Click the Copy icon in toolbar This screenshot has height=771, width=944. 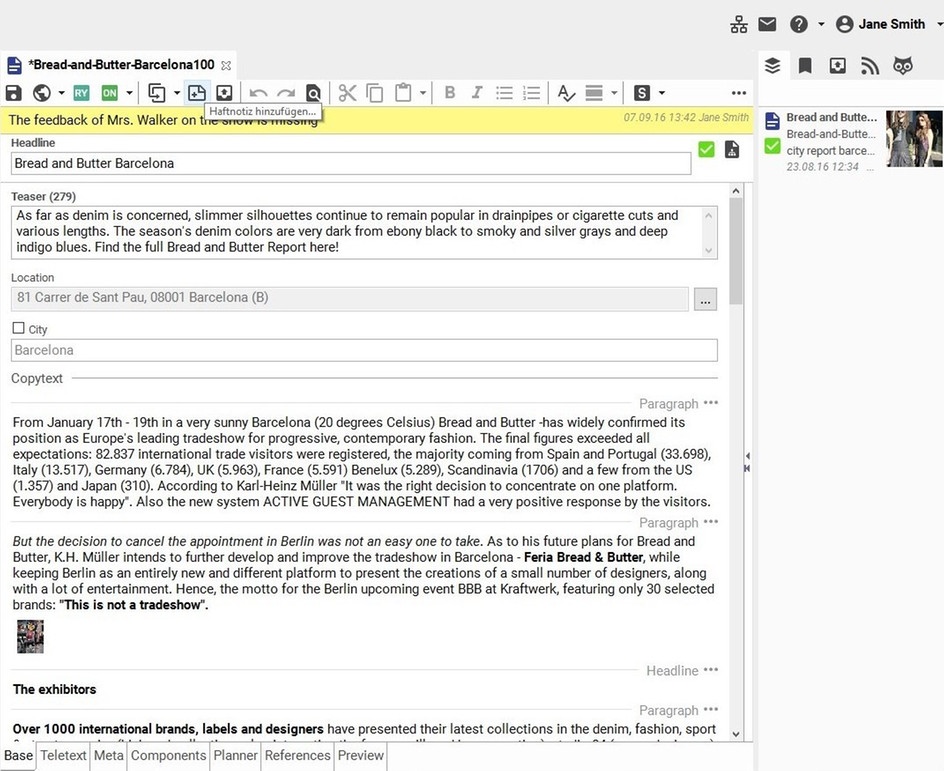374,93
